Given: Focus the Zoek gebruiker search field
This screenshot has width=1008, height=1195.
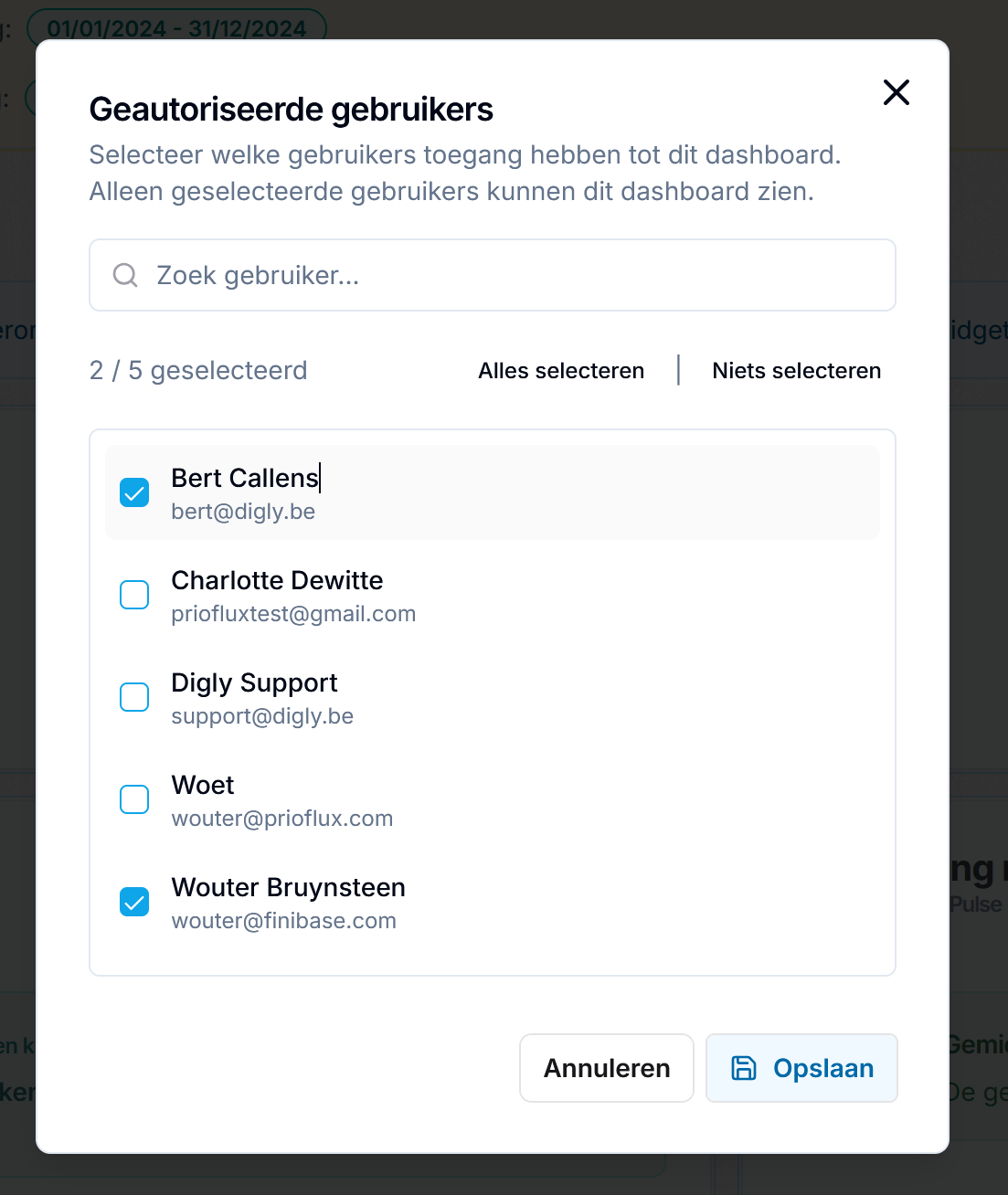Looking at the screenshot, I should click(493, 275).
